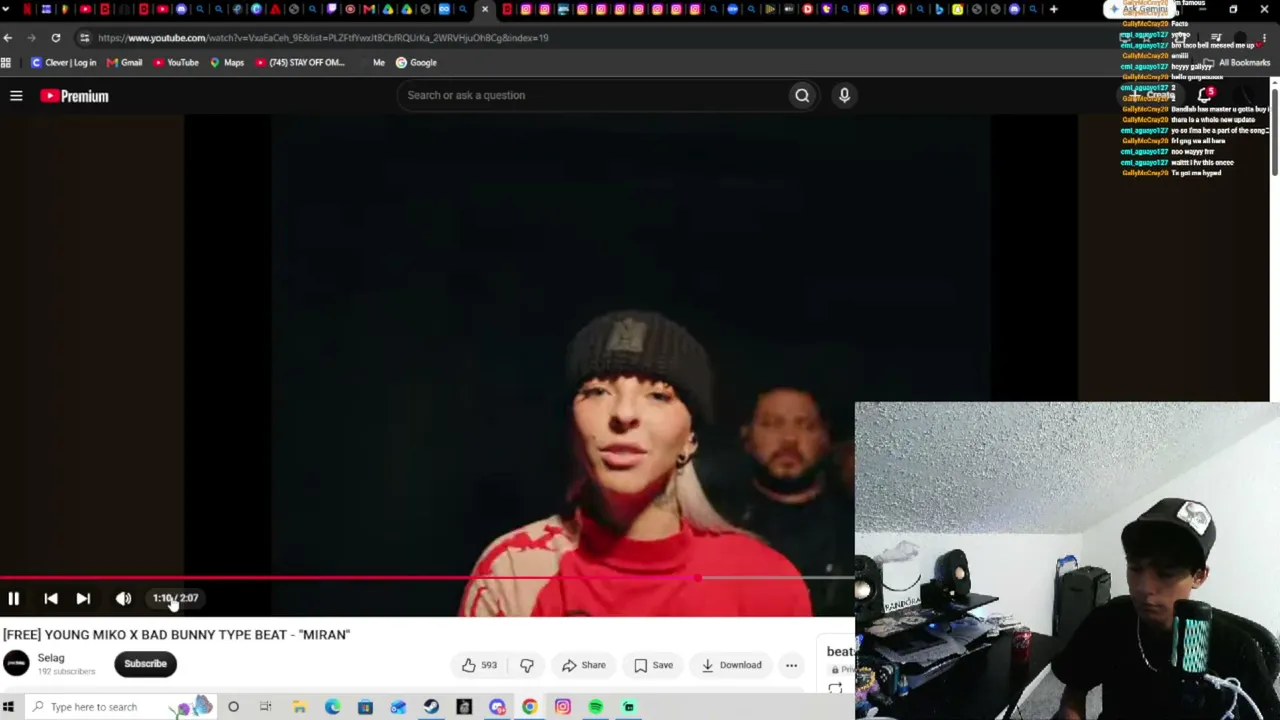Image resolution: width=1280 pixels, height=720 pixels.
Task: Open the Create menu
Action: click(1153, 95)
